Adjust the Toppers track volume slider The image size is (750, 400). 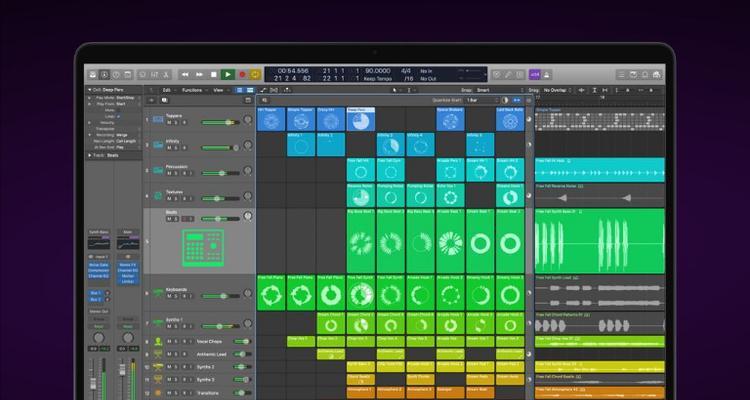point(221,122)
